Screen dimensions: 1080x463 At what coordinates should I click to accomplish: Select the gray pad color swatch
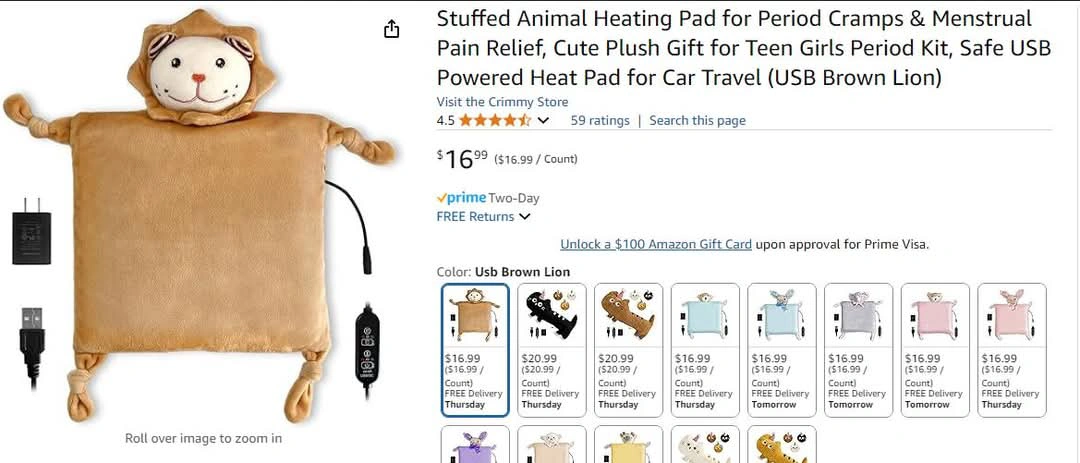click(858, 350)
